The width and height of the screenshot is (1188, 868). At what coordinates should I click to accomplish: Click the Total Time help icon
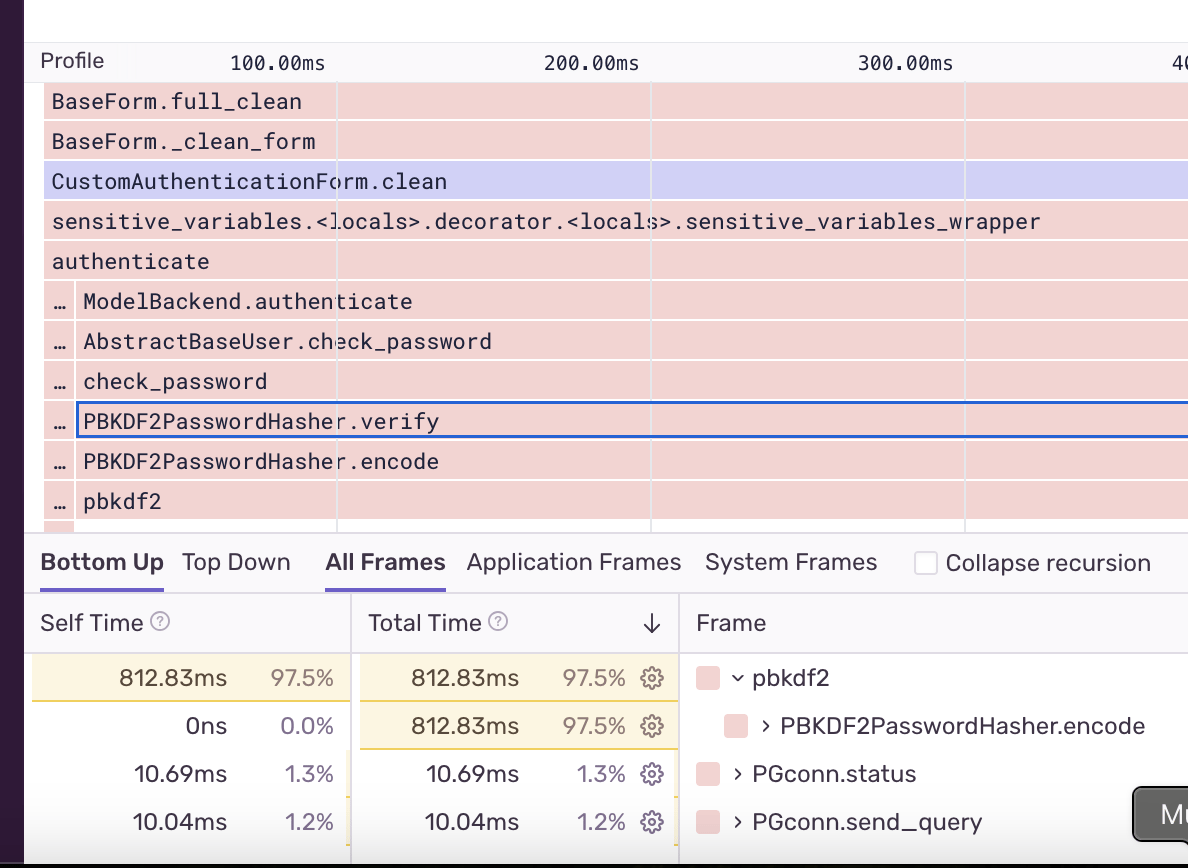(498, 622)
